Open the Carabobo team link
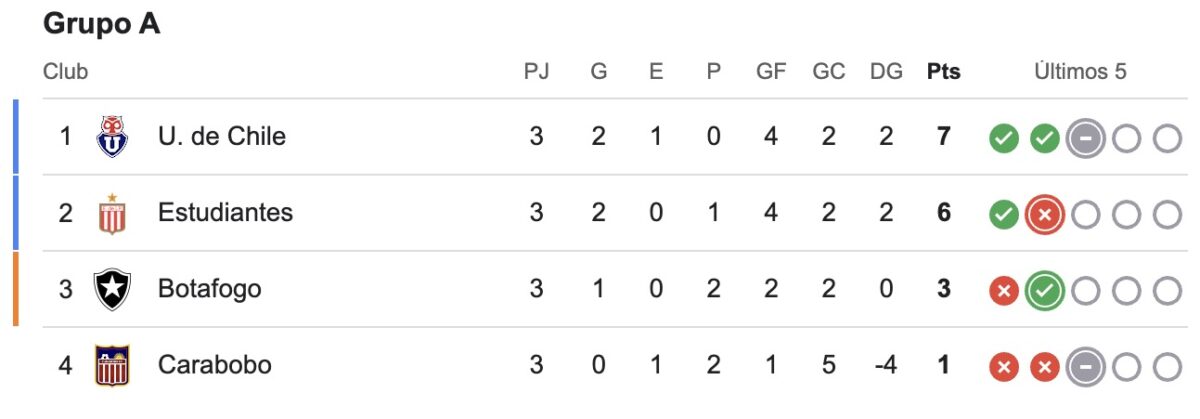The height and width of the screenshot is (419, 1200). (x=214, y=365)
